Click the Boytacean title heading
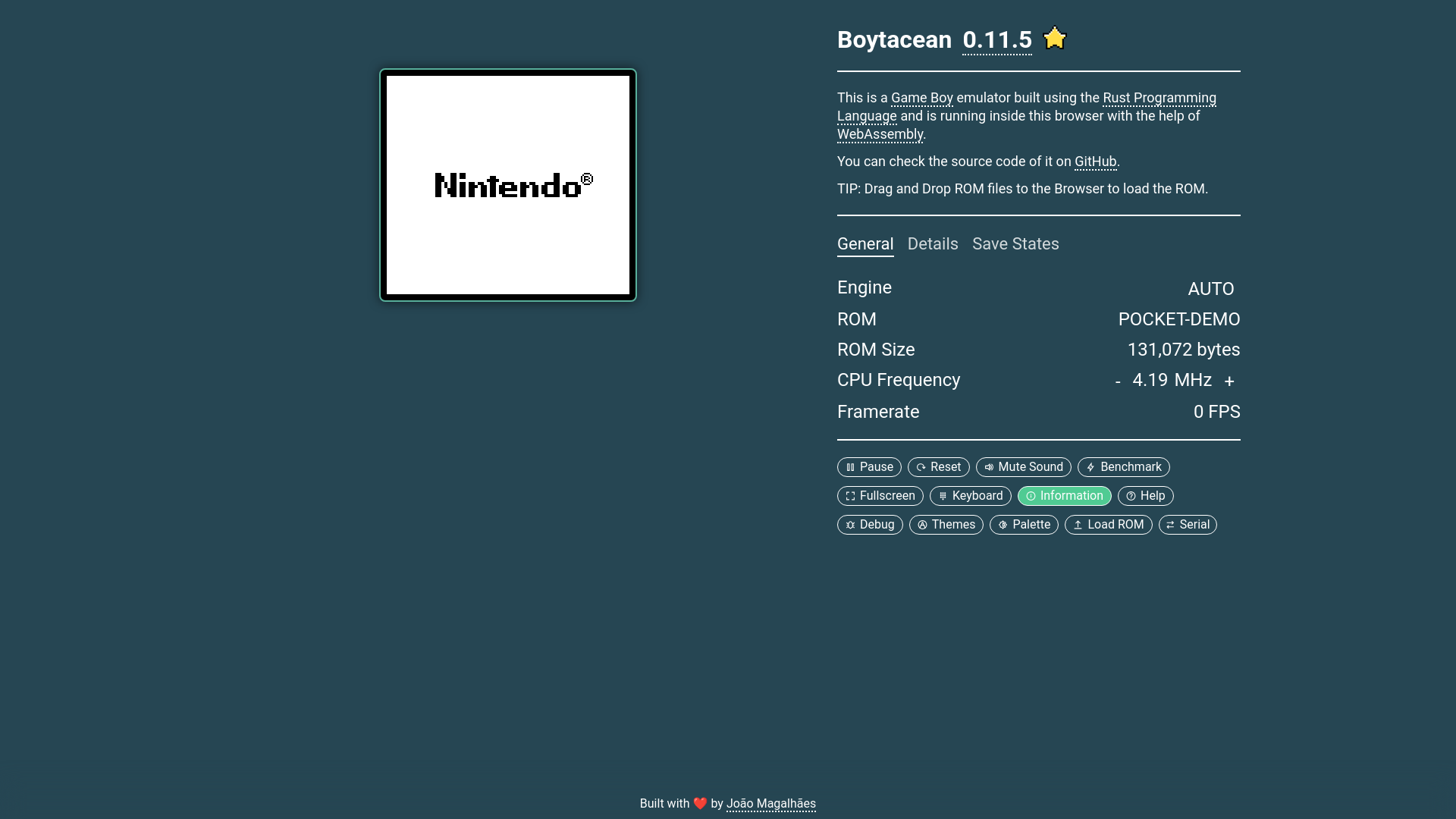Screen dimensions: 1456x819 [894, 39]
